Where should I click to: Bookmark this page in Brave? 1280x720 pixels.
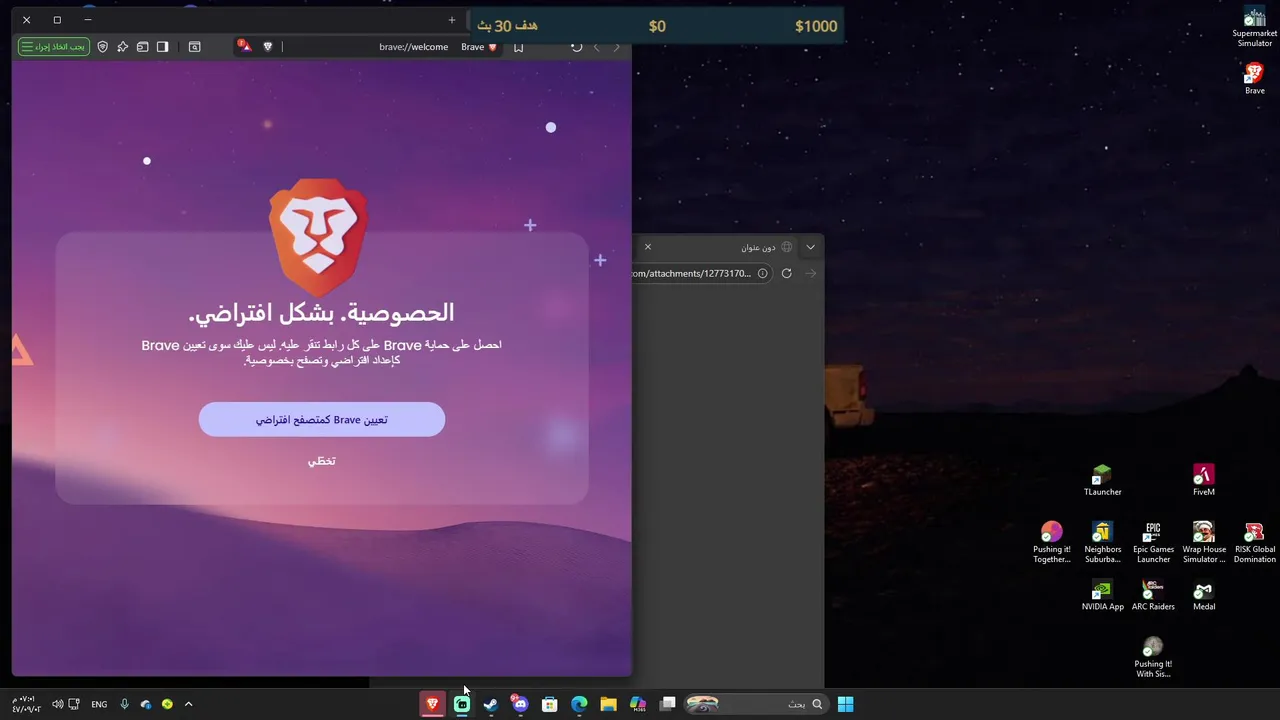click(518, 47)
